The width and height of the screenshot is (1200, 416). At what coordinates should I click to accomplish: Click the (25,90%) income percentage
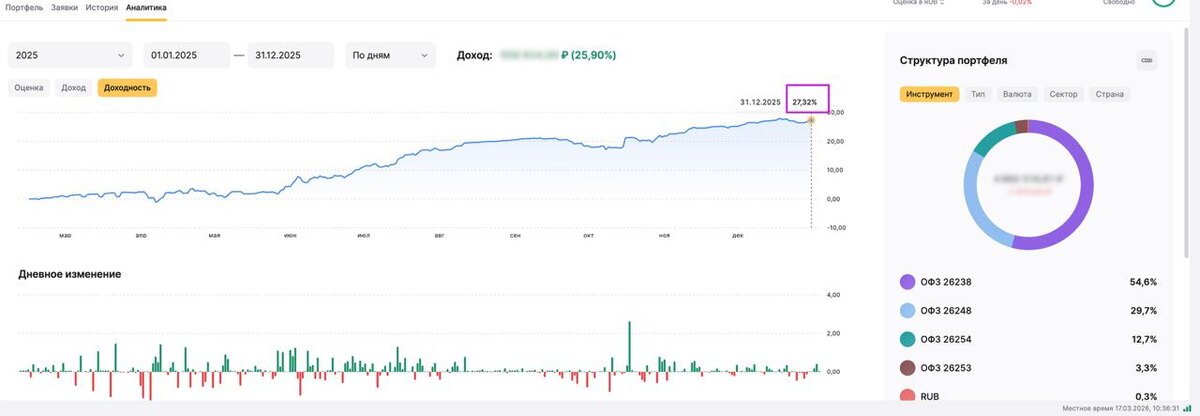pyautogui.click(x=594, y=56)
